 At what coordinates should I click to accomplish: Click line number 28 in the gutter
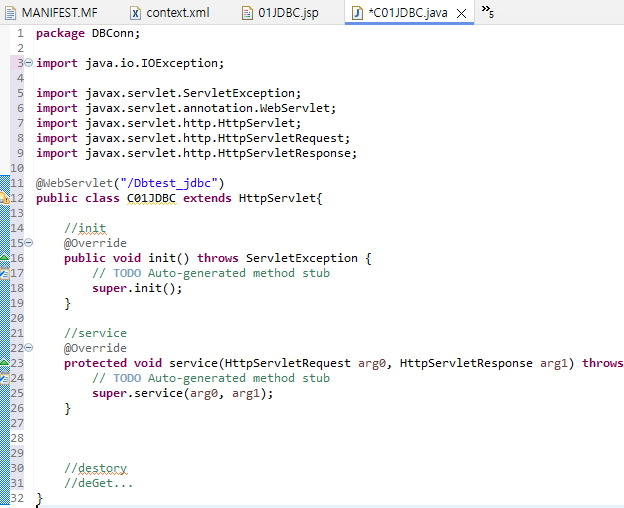click(x=17, y=438)
